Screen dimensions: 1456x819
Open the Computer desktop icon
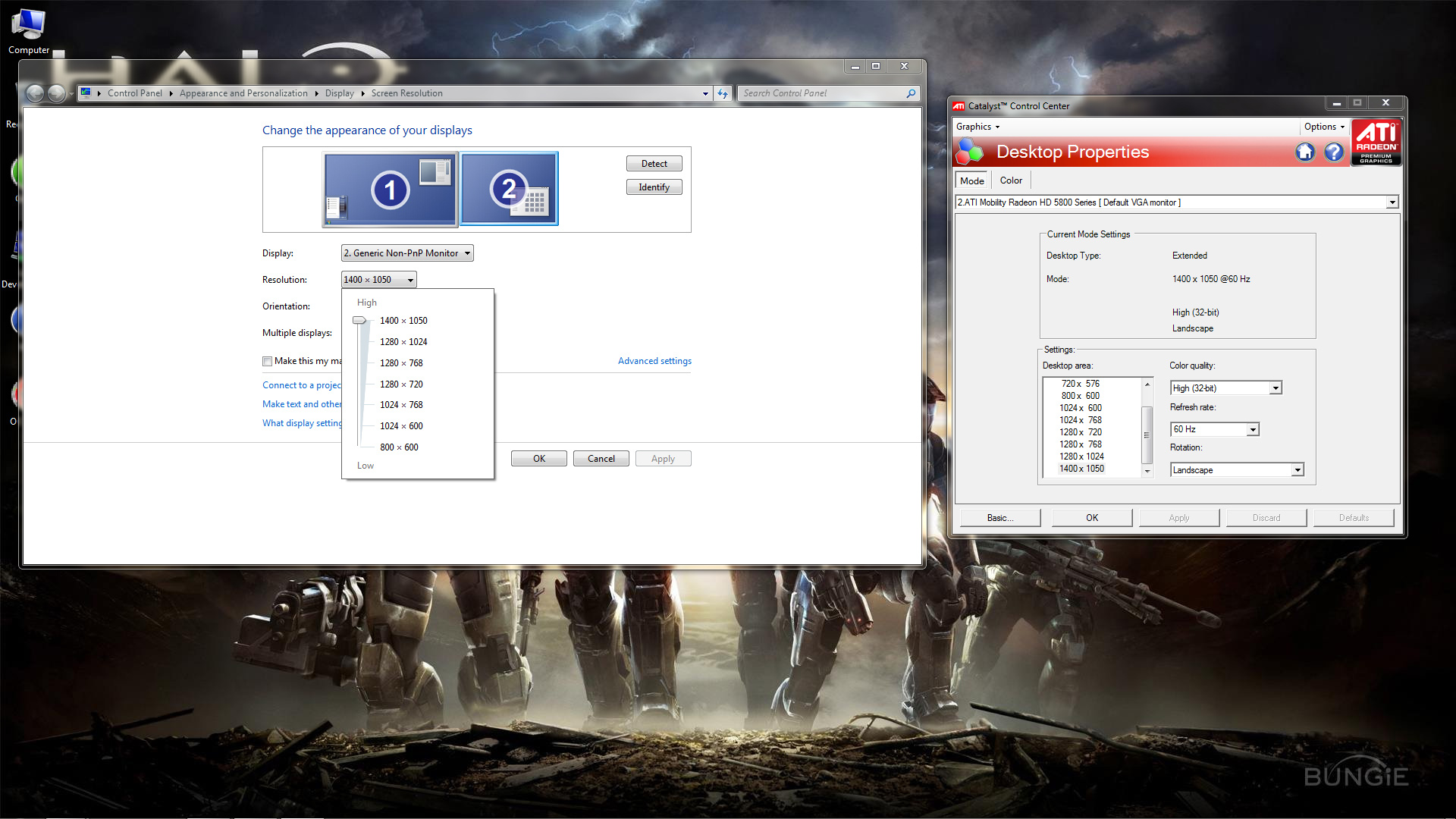[29, 31]
